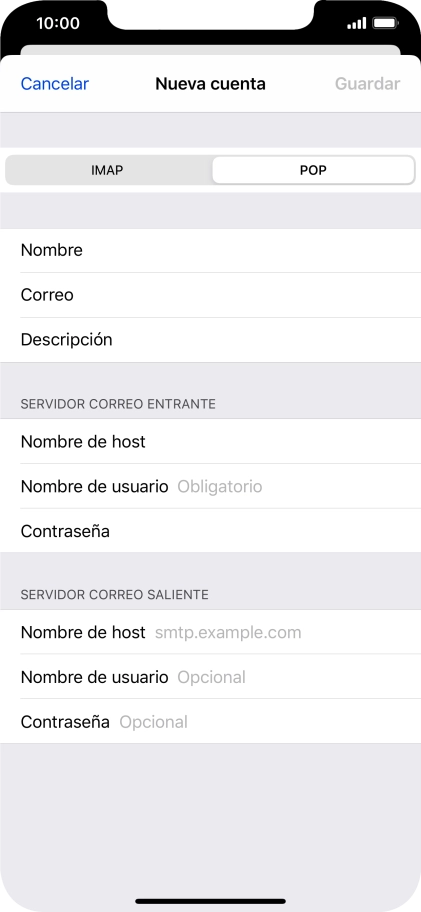Click the battery status icon
Image resolution: width=421 pixels, height=912 pixels.
click(x=386, y=24)
